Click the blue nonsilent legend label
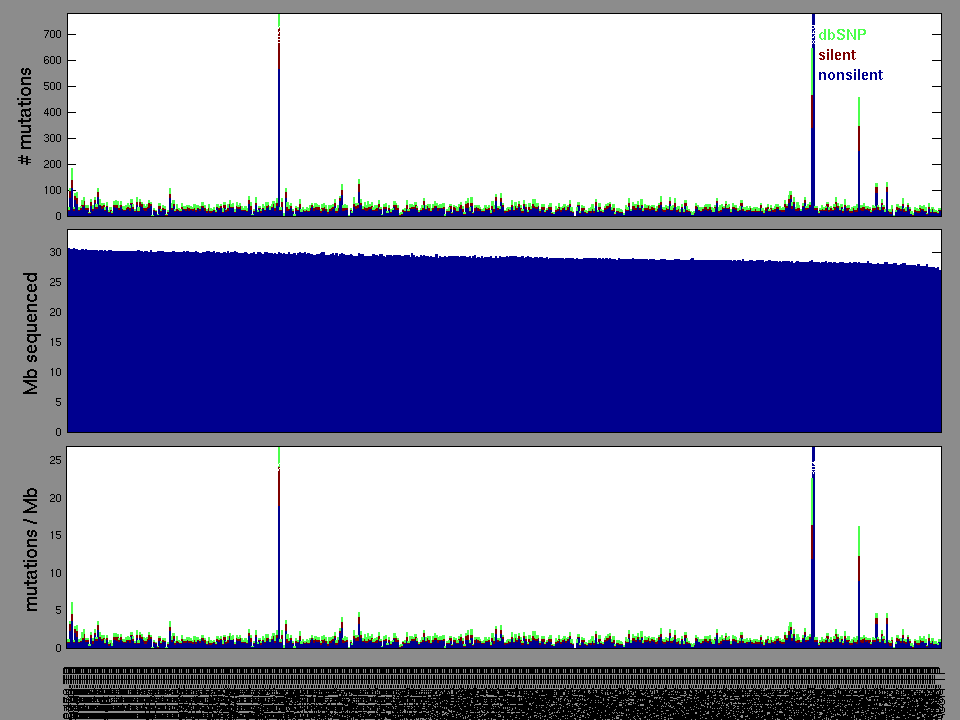 tap(850, 75)
